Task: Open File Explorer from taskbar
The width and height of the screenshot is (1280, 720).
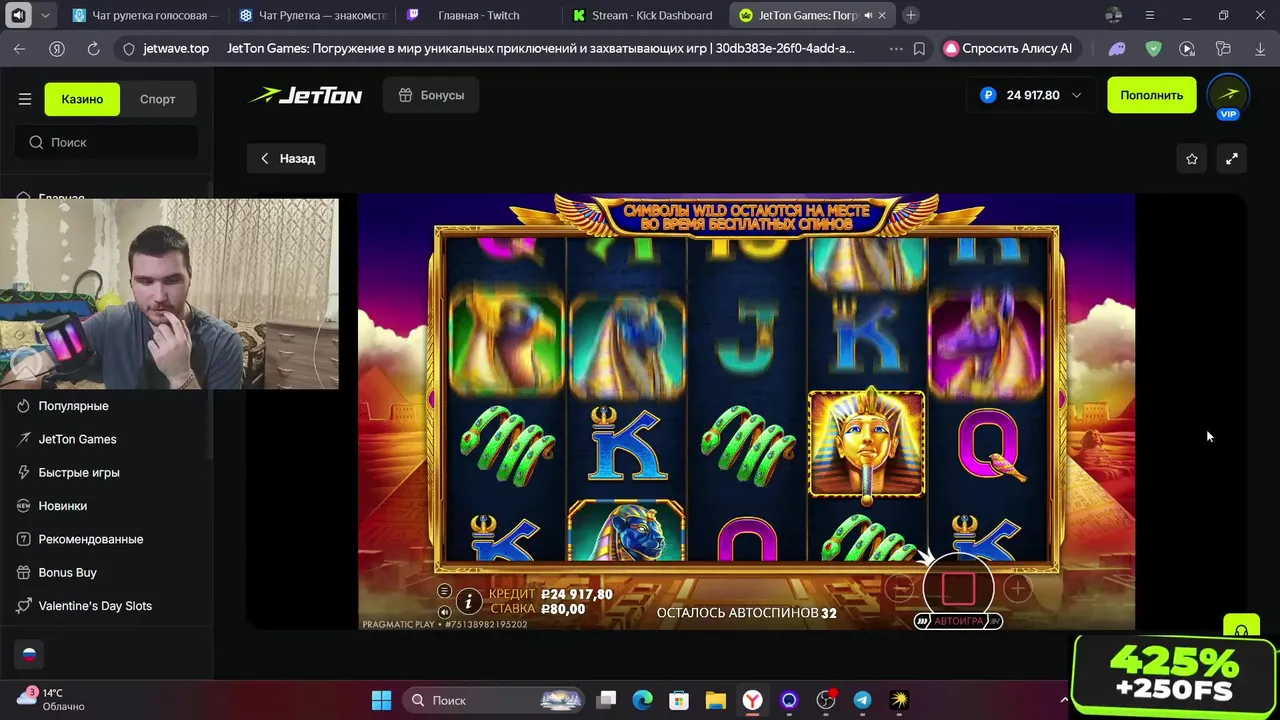Action: [x=715, y=700]
